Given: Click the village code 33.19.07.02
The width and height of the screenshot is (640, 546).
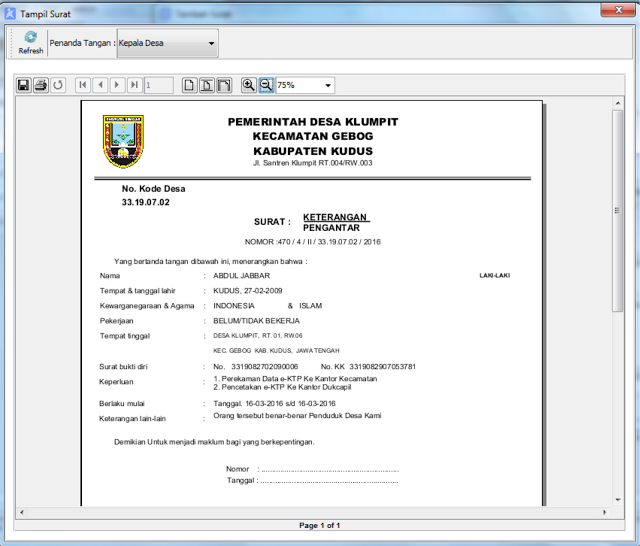Looking at the screenshot, I should (x=146, y=202).
